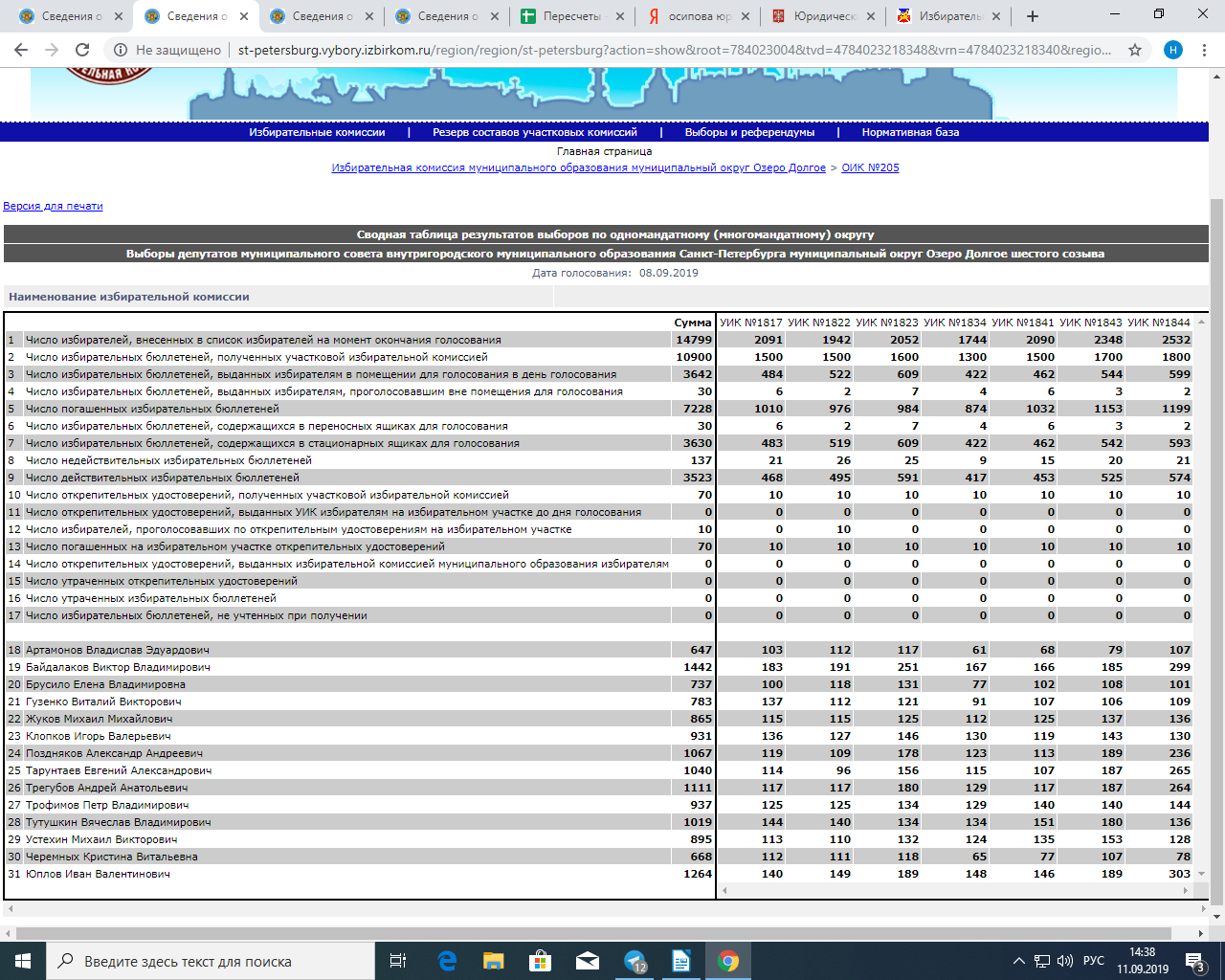Go to Главная страница
The image size is (1225, 980).
coord(605,151)
